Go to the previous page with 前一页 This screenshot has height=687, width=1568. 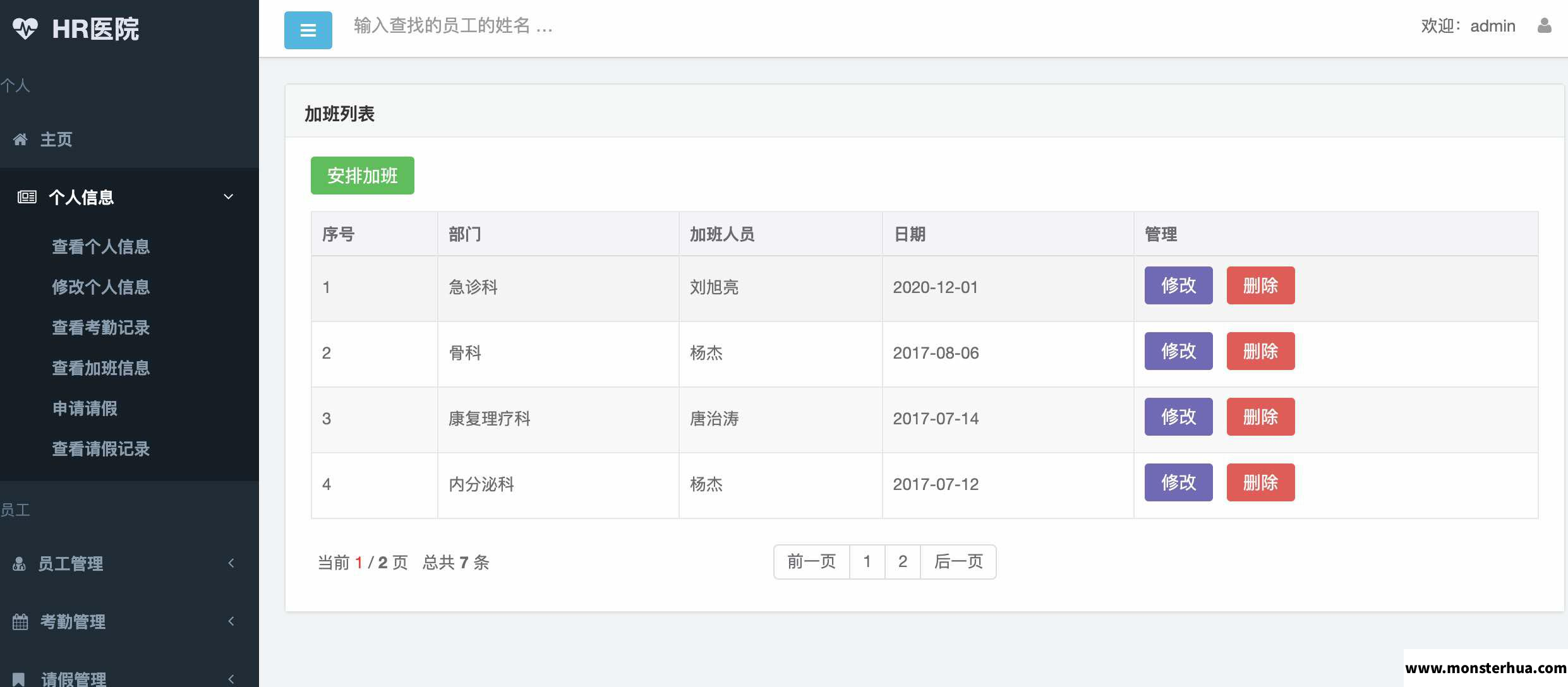tap(812, 561)
